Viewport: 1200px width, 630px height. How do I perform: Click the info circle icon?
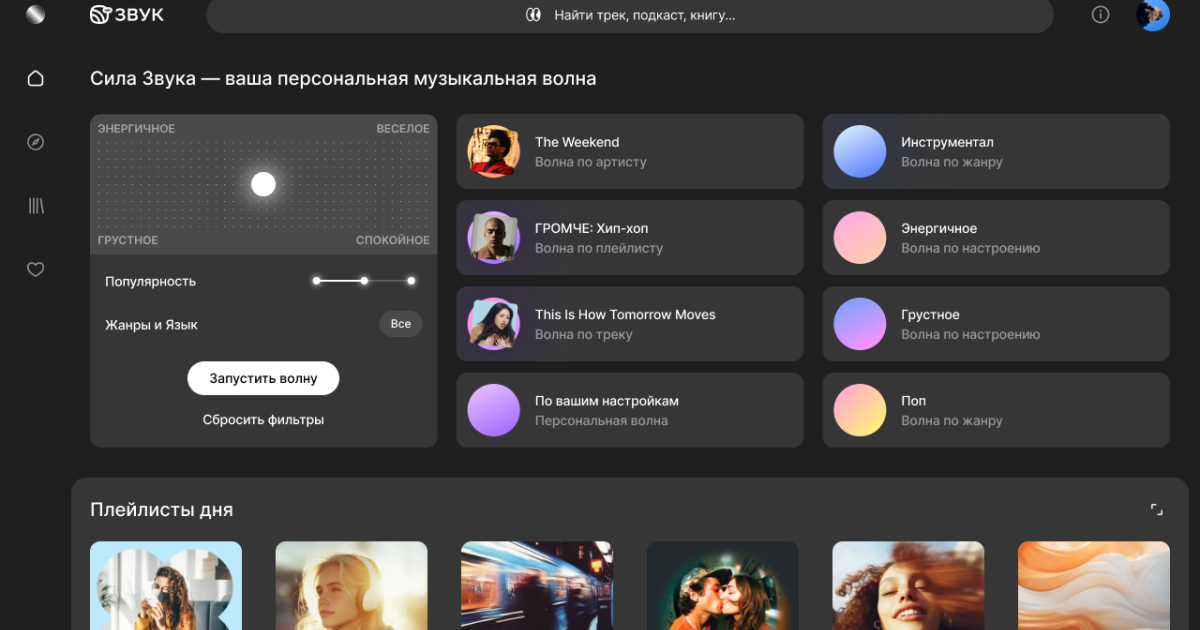1100,15
